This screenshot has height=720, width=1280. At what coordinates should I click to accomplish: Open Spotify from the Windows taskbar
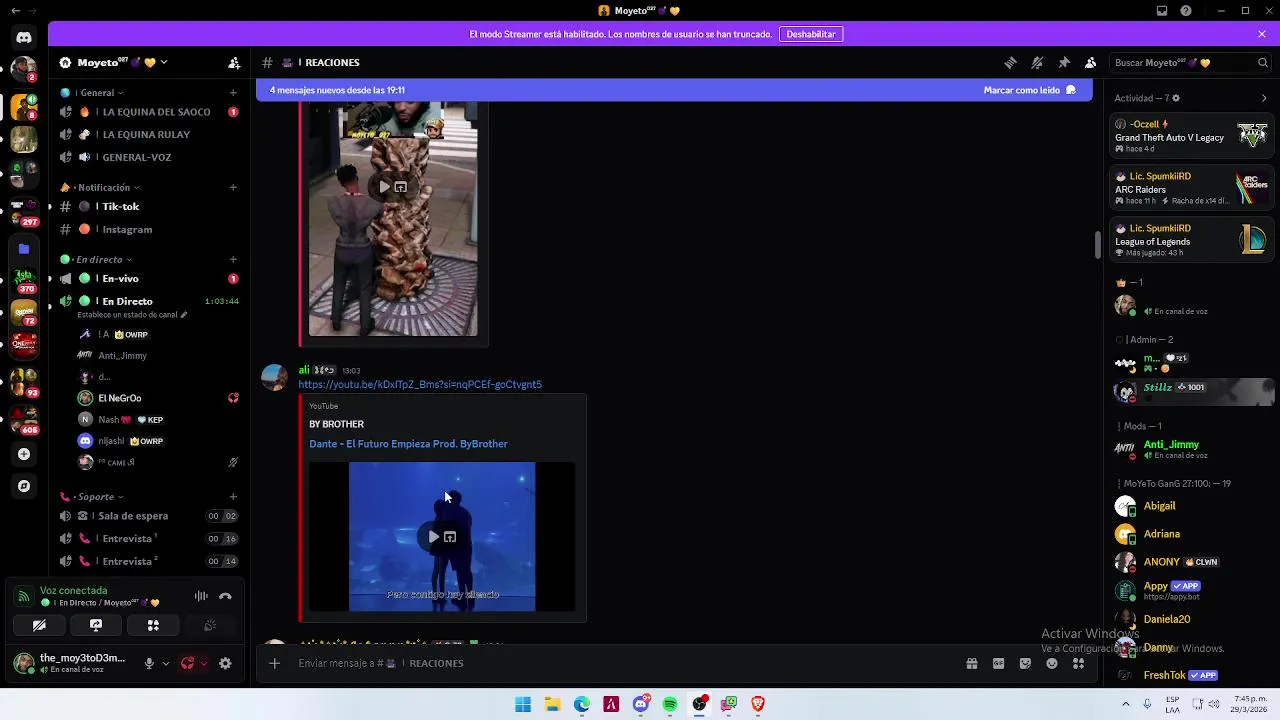point(670,704)
